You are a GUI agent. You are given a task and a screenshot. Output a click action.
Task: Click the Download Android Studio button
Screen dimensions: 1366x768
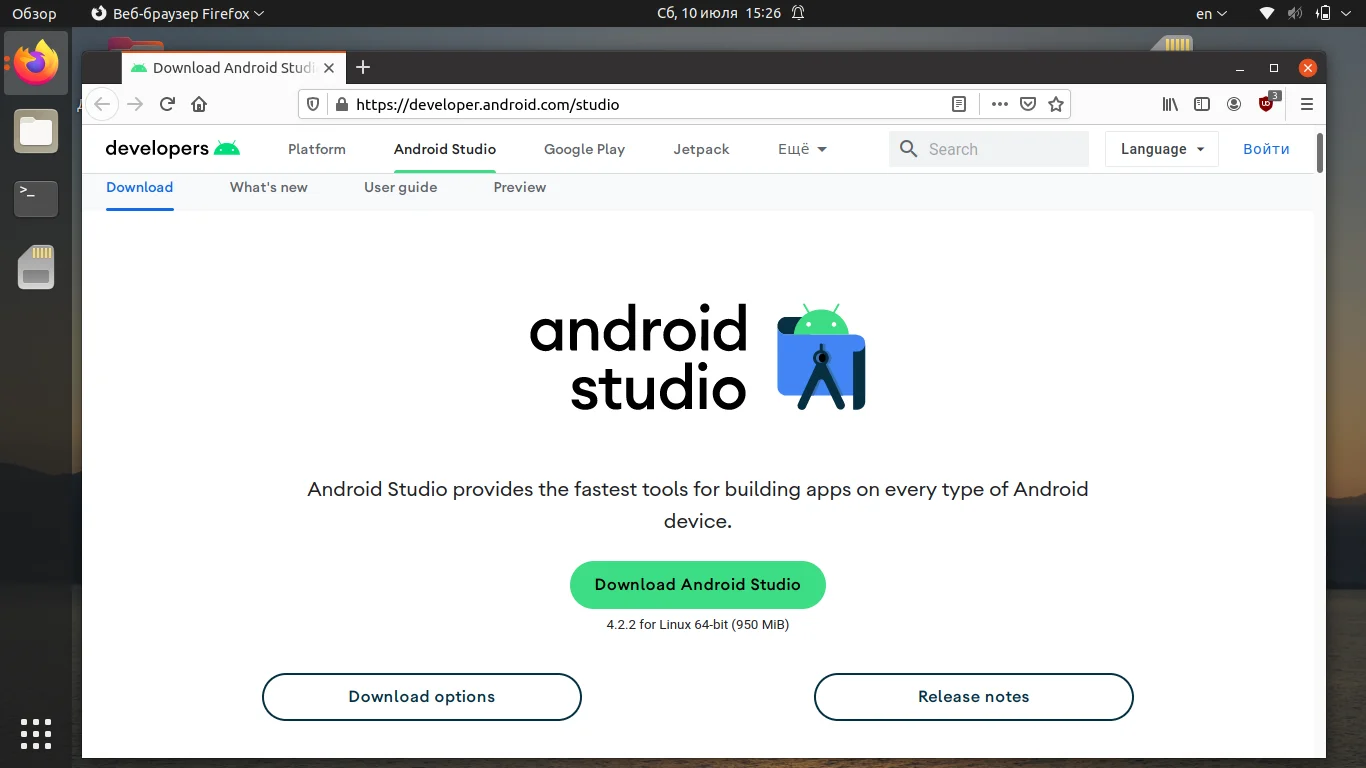698,585
